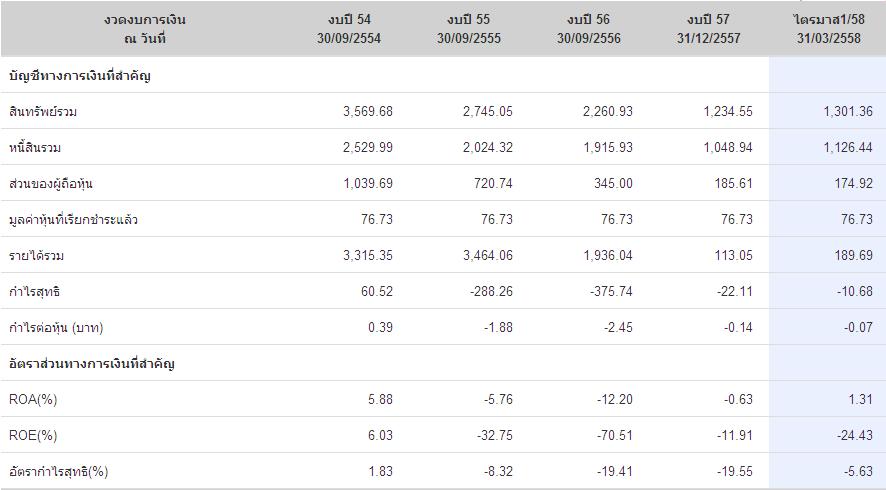Select the ส่วนของผู้ถือหุ้น row label
The width and height of the screenshot is (886, 490).
point(50,184)
